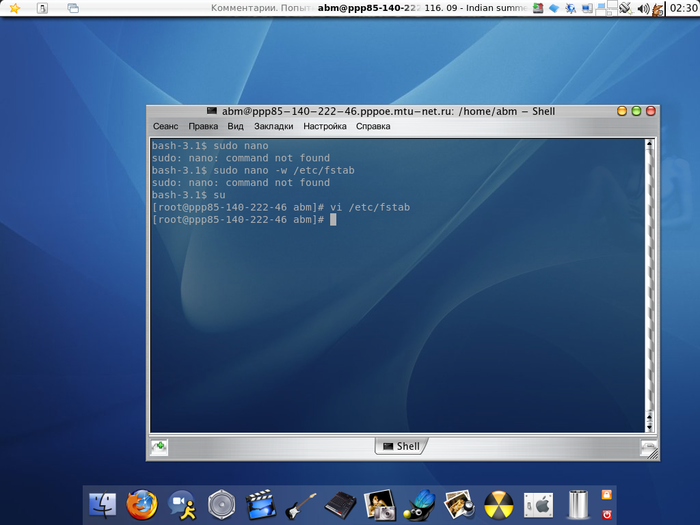Open the video chat messenger dock icon
This screenshot has height=525, width=700.
click(182, 505)
